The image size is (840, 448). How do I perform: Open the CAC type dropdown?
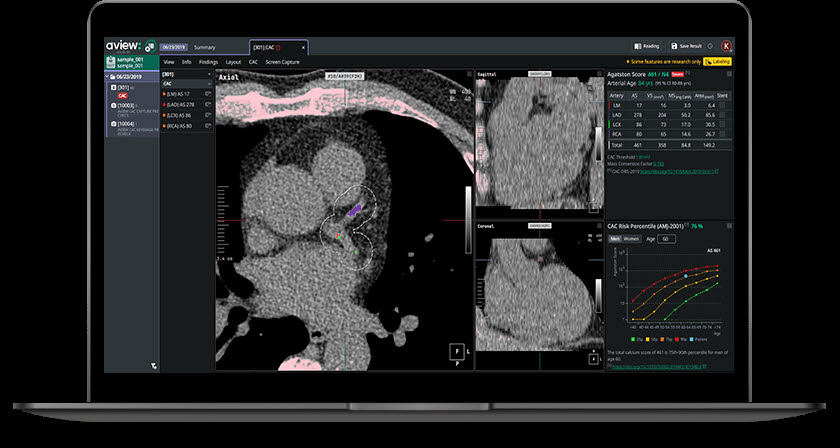[x=187, y=84]
